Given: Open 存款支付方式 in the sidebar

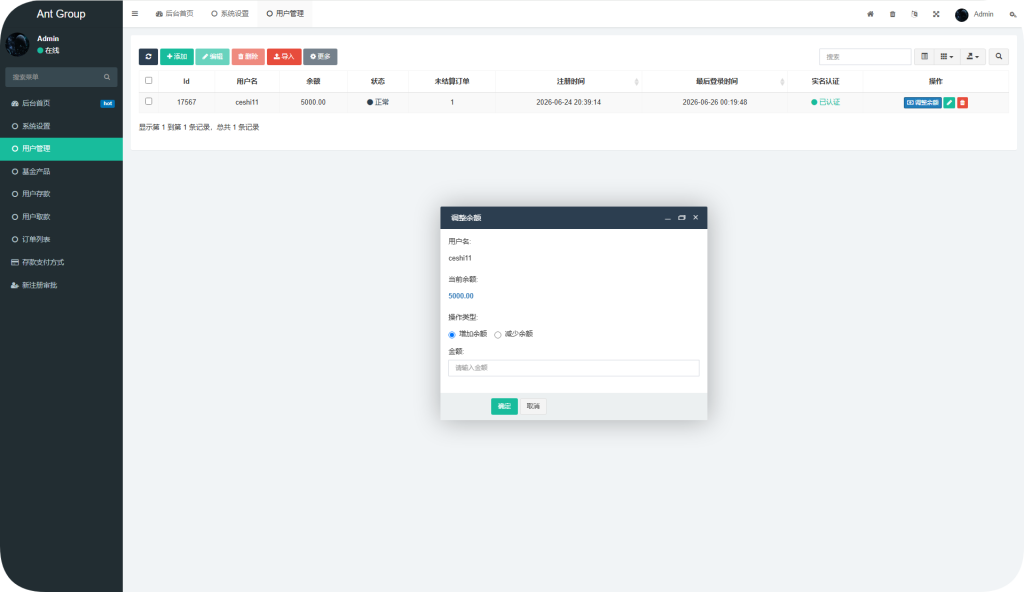Looking at the screenshot, I should click(x=61, y=262).
